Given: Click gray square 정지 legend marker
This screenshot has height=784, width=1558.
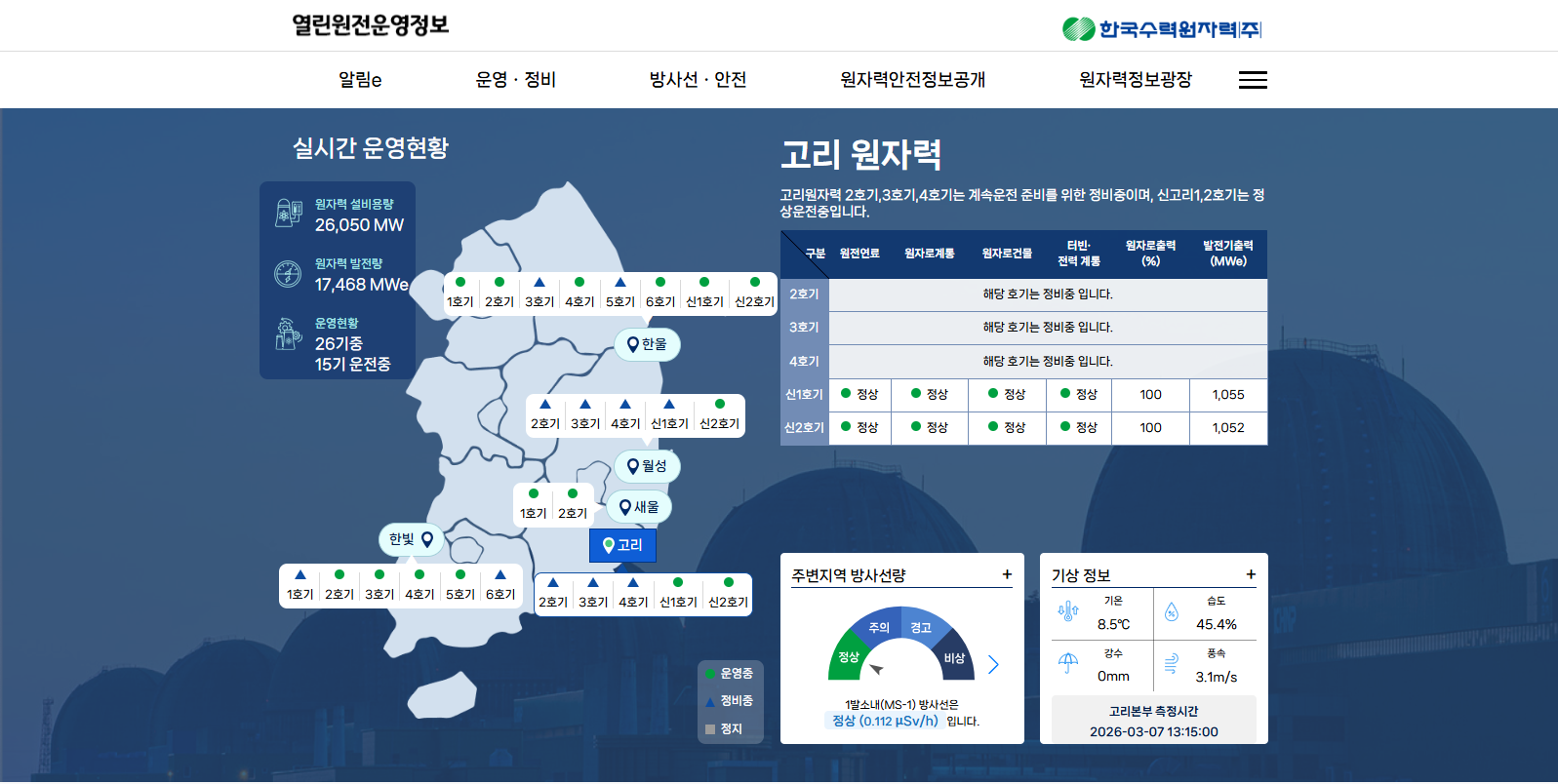Looking at the screenshot, I should pyautogui.click(x=710, y=728).
